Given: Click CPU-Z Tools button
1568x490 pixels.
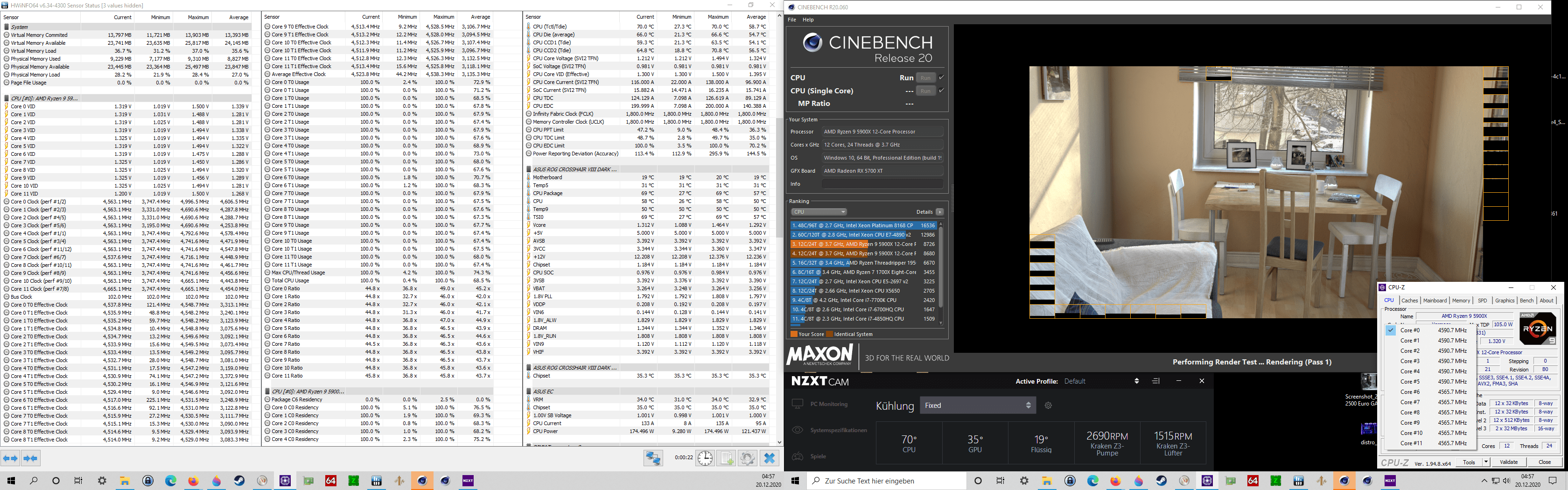Looking at the screenshot, I should click(1469, 462).
